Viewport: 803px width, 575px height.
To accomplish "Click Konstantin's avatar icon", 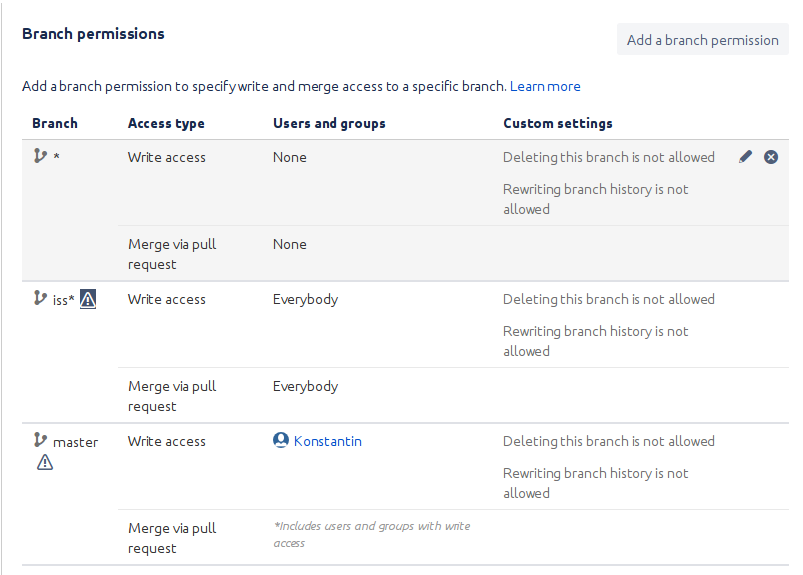I will [281, 440].
